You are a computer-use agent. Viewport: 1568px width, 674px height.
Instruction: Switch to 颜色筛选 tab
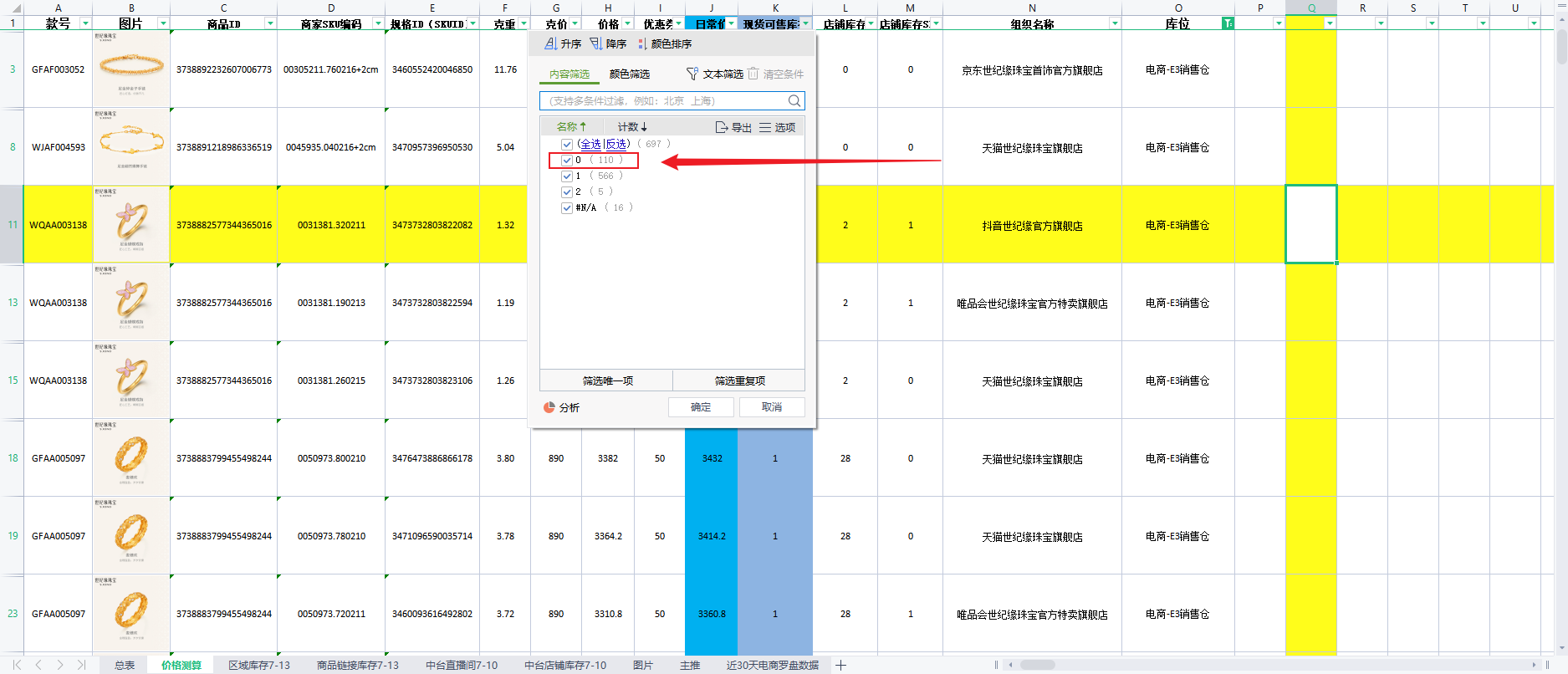click(x=629, y=74)
